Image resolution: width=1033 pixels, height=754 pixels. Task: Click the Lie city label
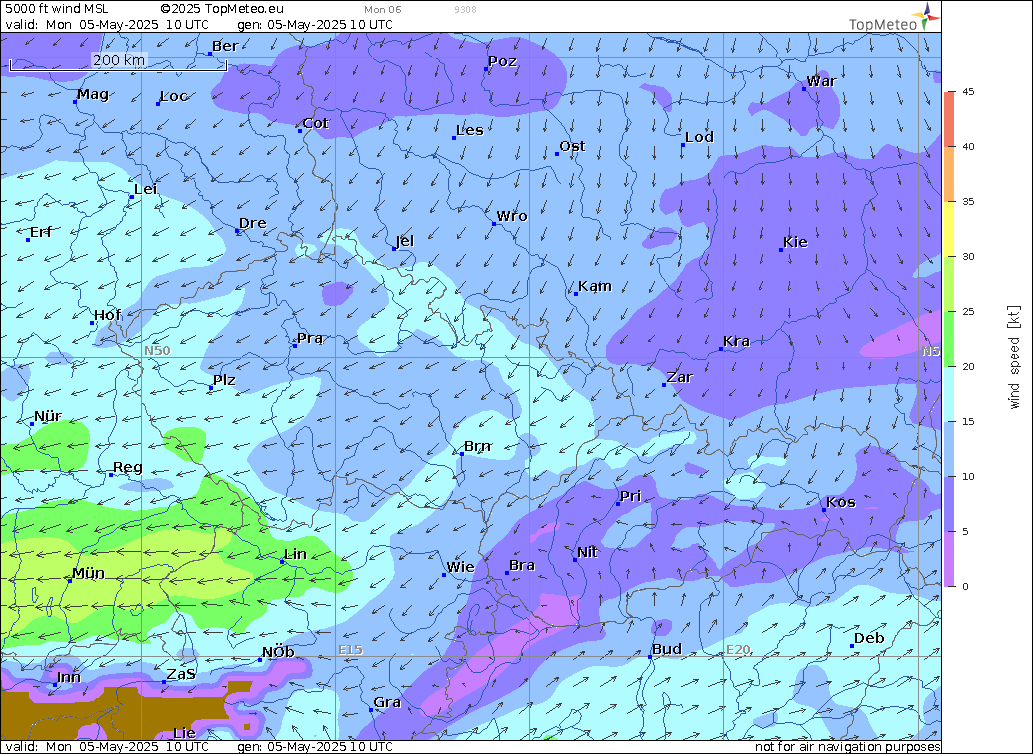tap(184, 733)
